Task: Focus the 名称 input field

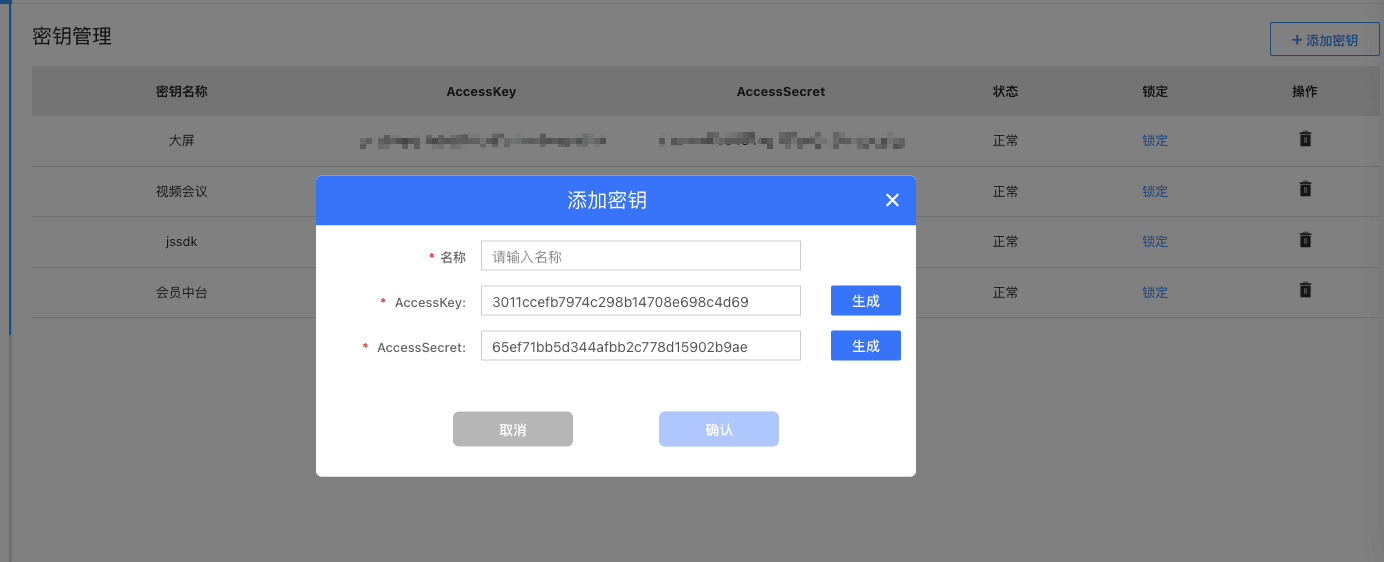Action: [x=640, y=256]
